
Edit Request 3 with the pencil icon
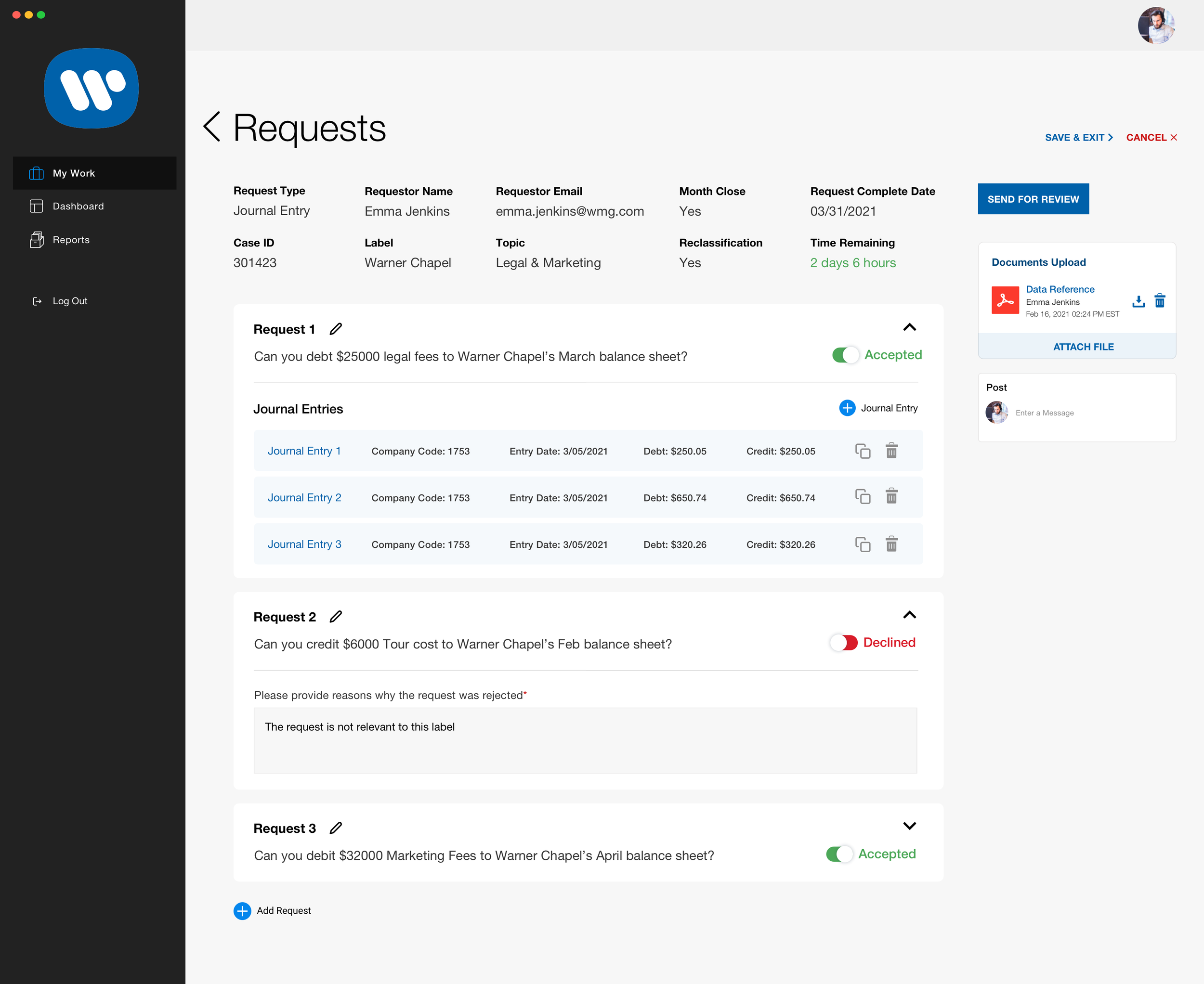pyautogui.click(x=336, y=828)
